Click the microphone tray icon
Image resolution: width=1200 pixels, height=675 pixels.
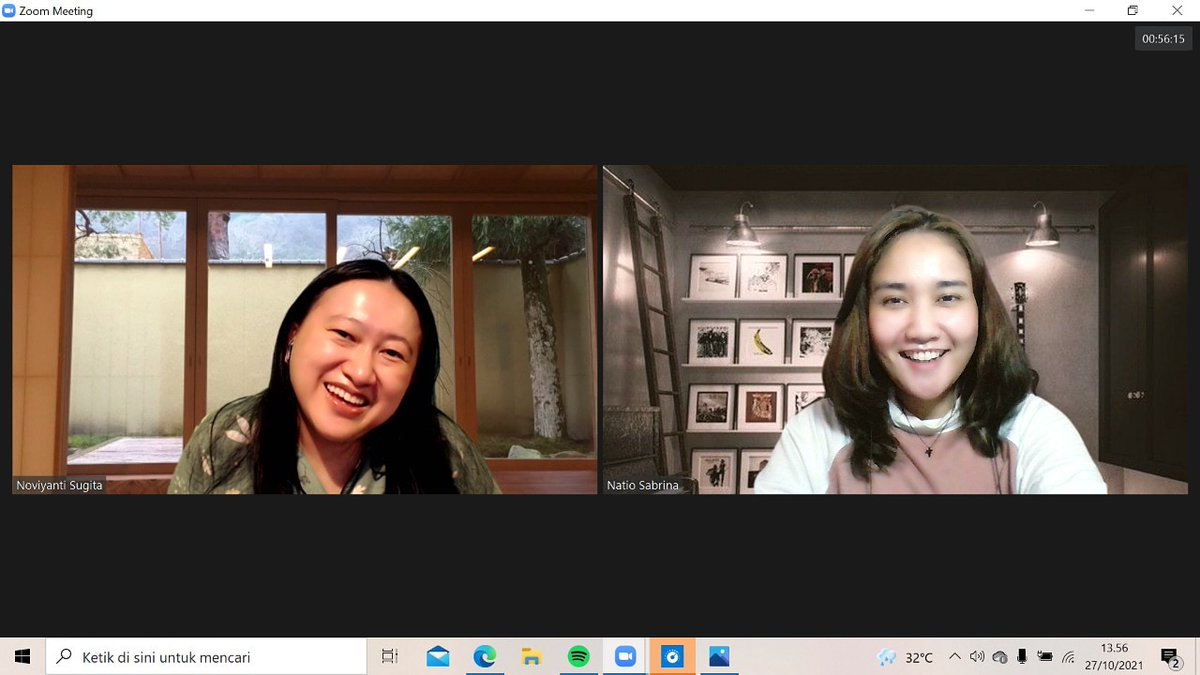[x=1022, y=657]
